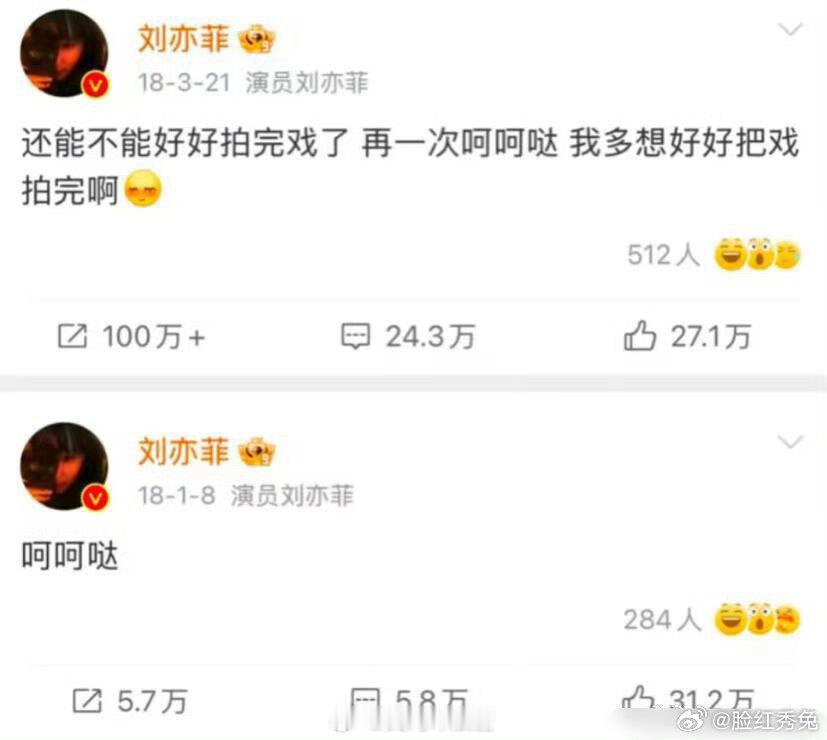The width and height of the screenshot is (827, 740).
Task: Open 刘亦菲 username on the second post
Action: (184, 452)
